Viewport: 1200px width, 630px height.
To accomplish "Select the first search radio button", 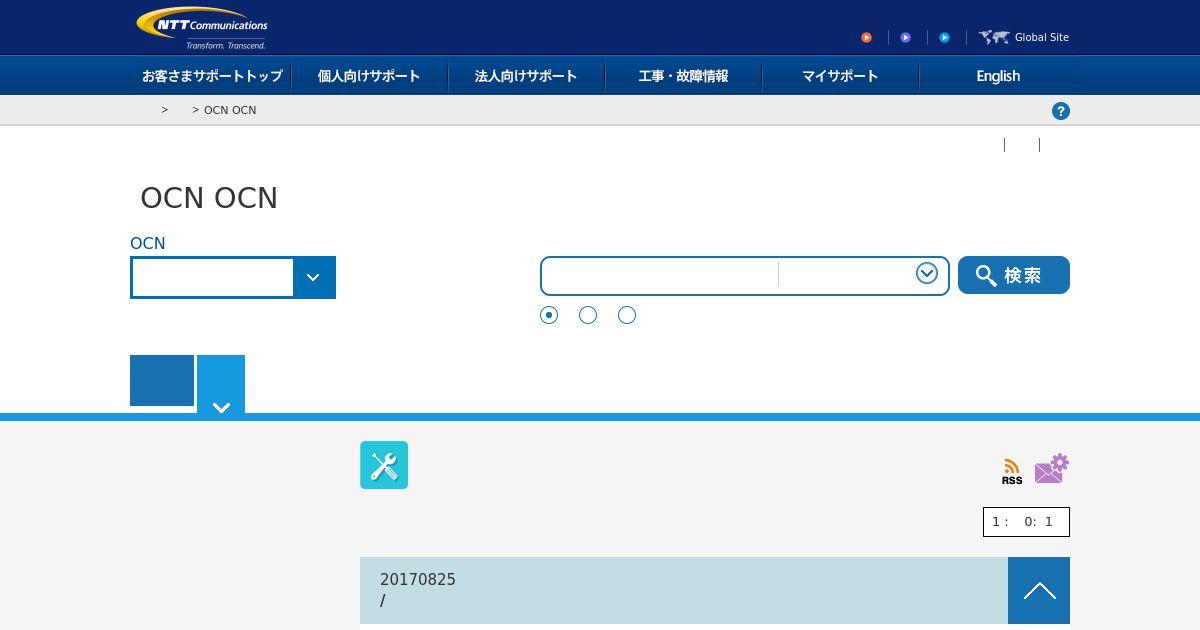I will (549, 315).
